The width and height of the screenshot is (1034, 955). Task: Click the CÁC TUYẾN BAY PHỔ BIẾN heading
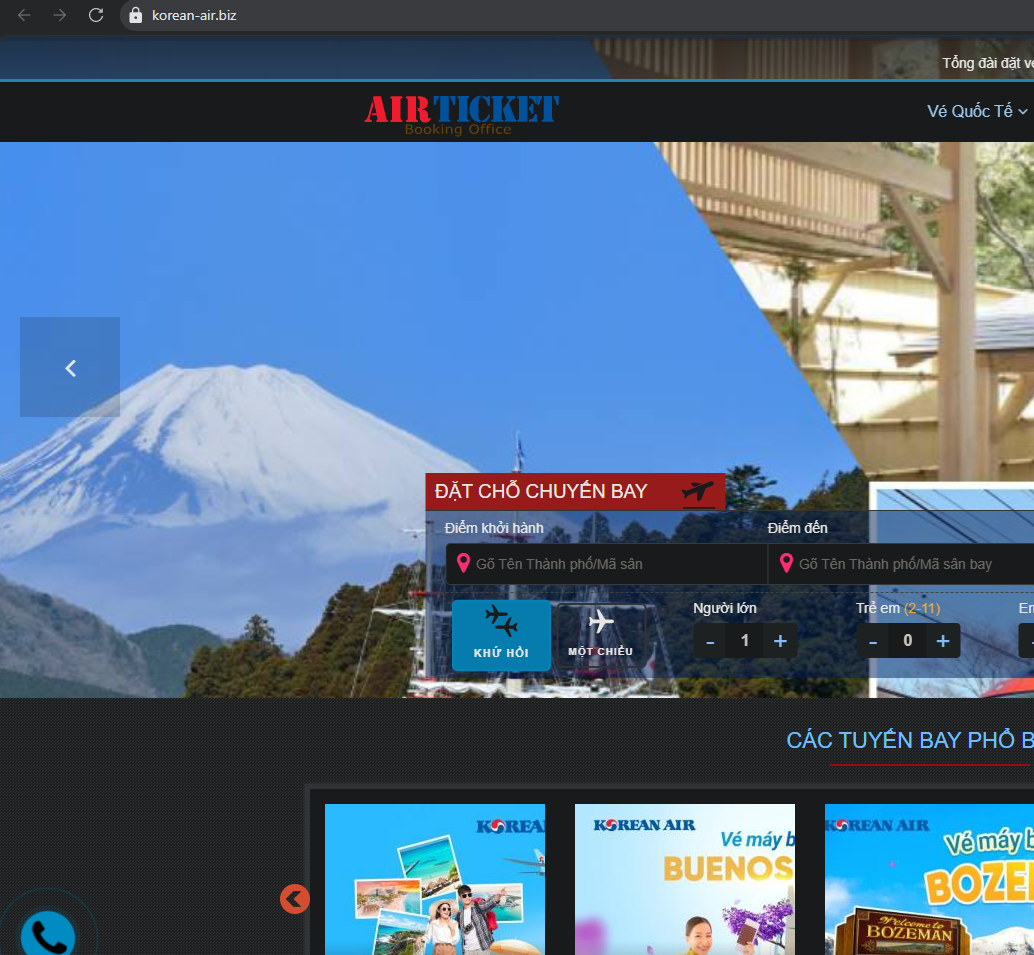tap(910, 740)
